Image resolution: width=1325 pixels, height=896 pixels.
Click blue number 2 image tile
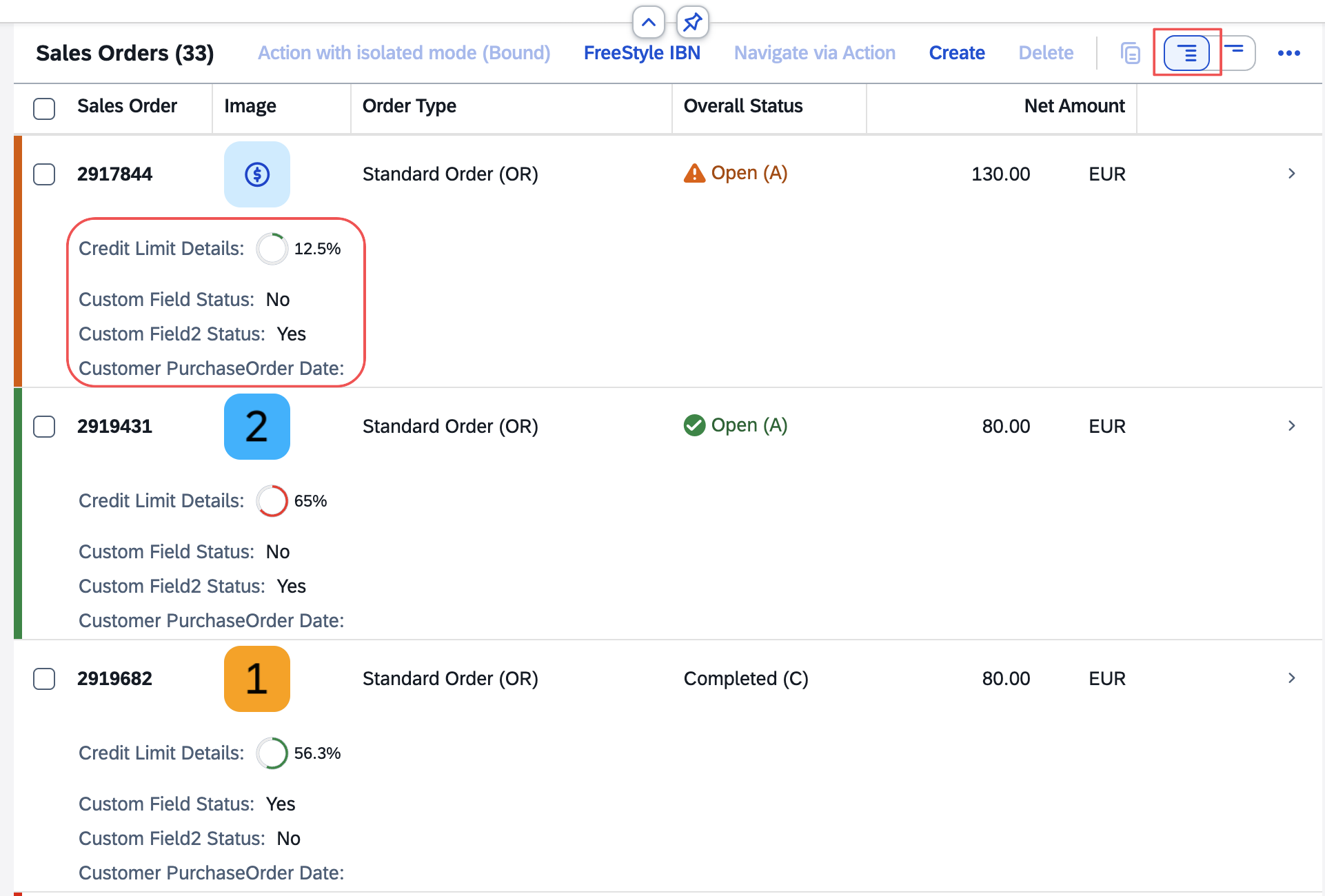coord(257,427)
